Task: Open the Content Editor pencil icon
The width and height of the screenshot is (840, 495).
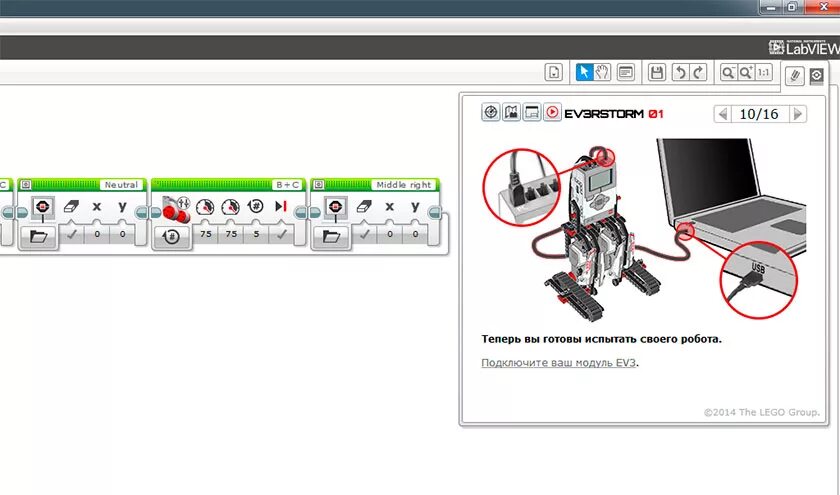Action: [x=795, y=76]
